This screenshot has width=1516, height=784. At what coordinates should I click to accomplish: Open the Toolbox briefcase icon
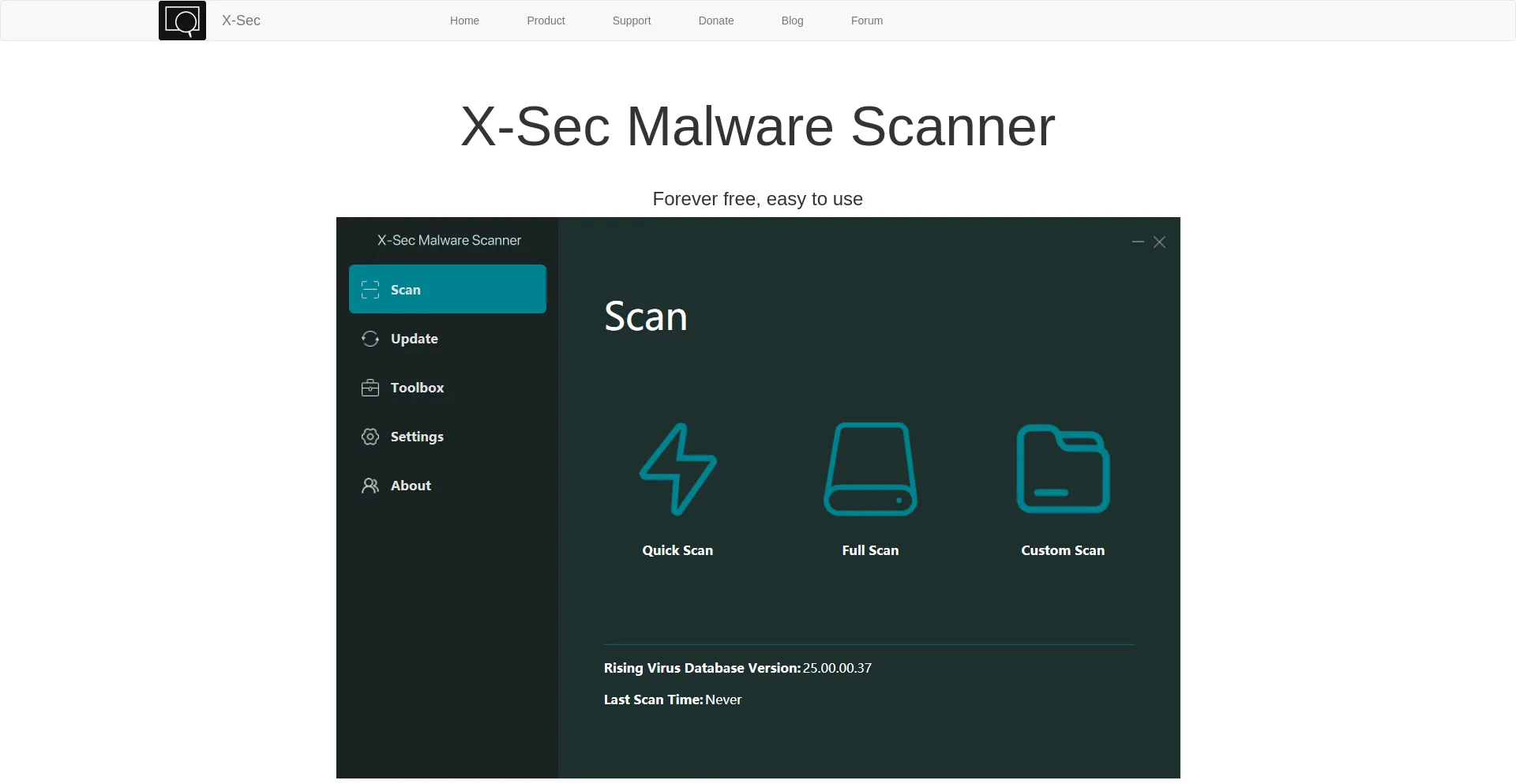[370, 388]
